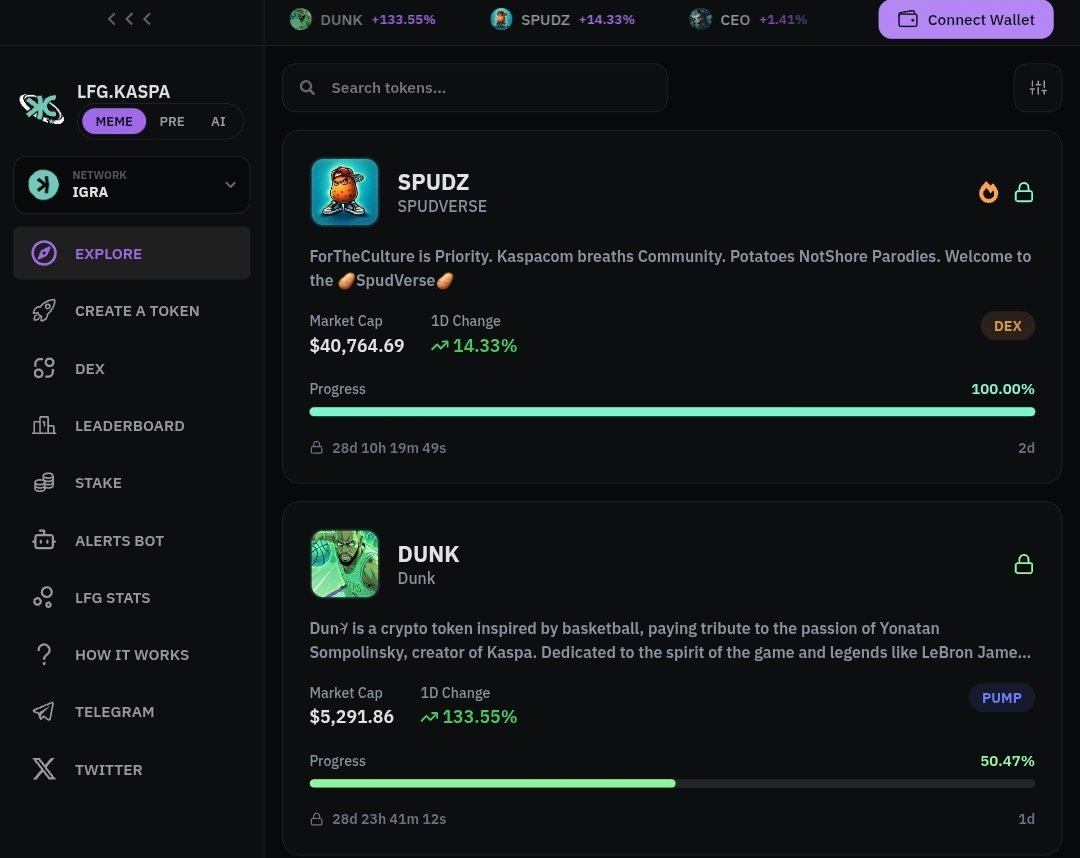
Task: Click the search magnifier icon
Action: click(307, 87)
